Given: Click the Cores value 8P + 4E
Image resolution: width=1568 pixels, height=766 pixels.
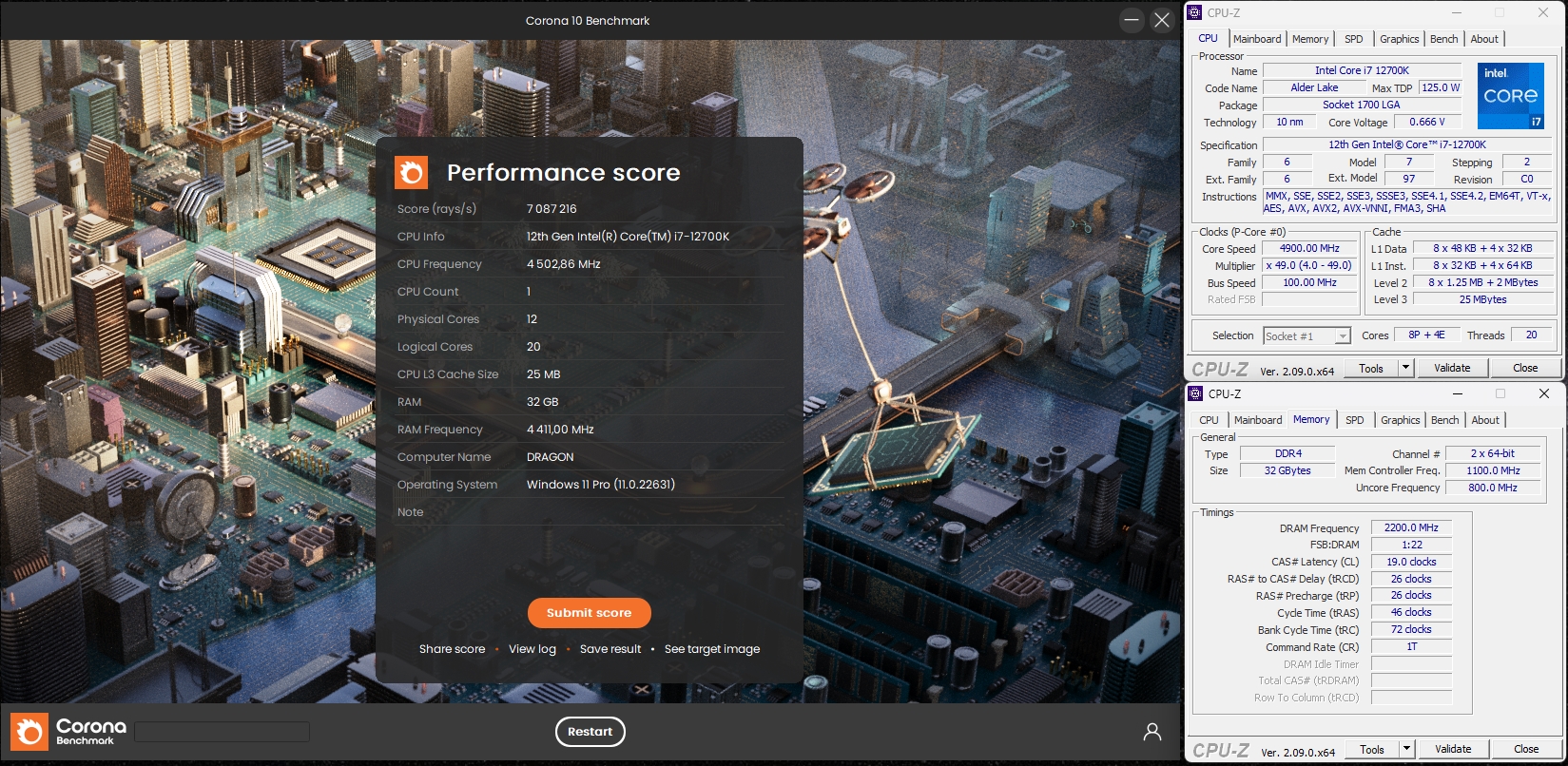Looking at the screenshot, I should [1426, 335].
